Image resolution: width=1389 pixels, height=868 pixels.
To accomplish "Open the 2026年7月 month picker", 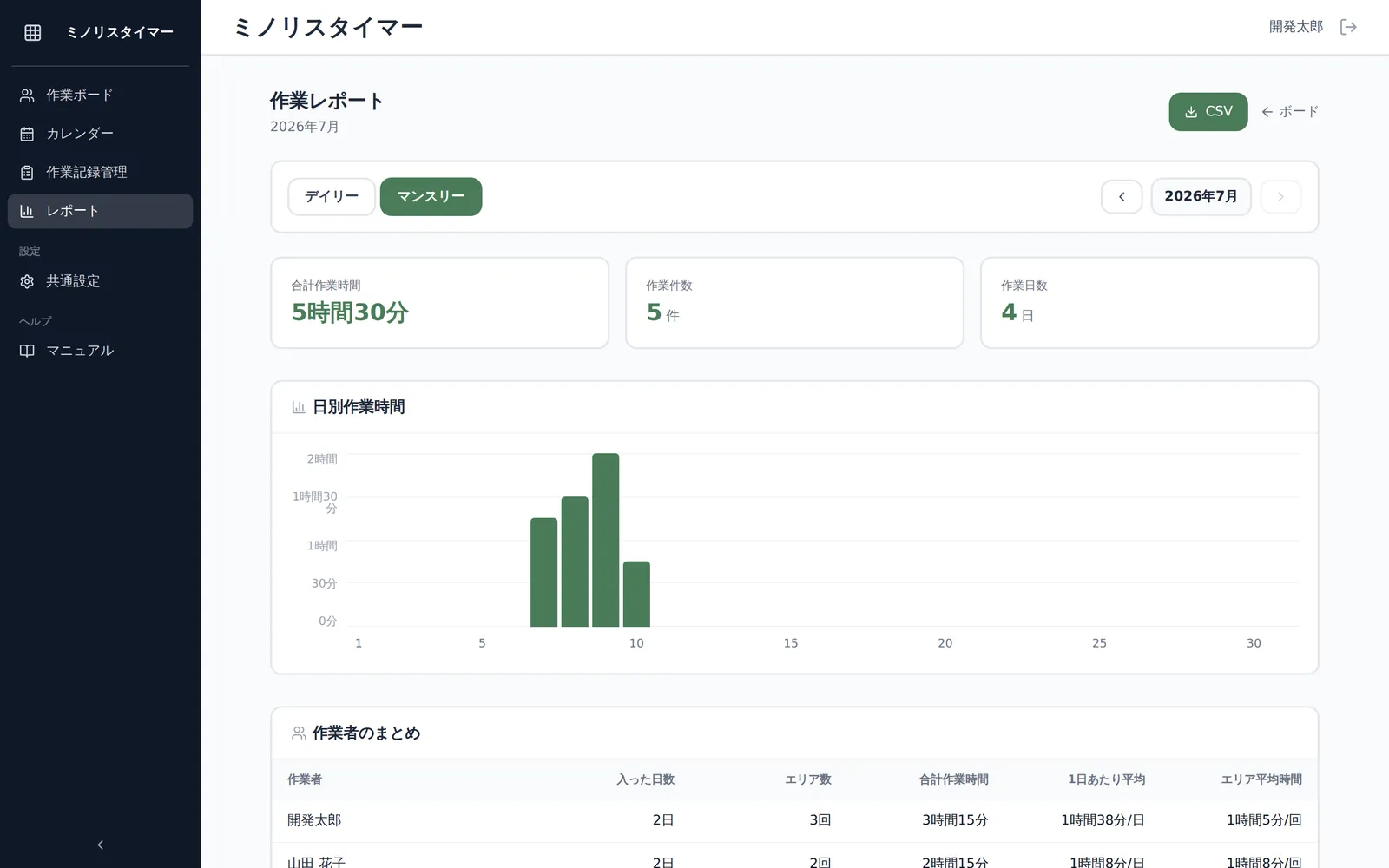I will (1201, 197).
